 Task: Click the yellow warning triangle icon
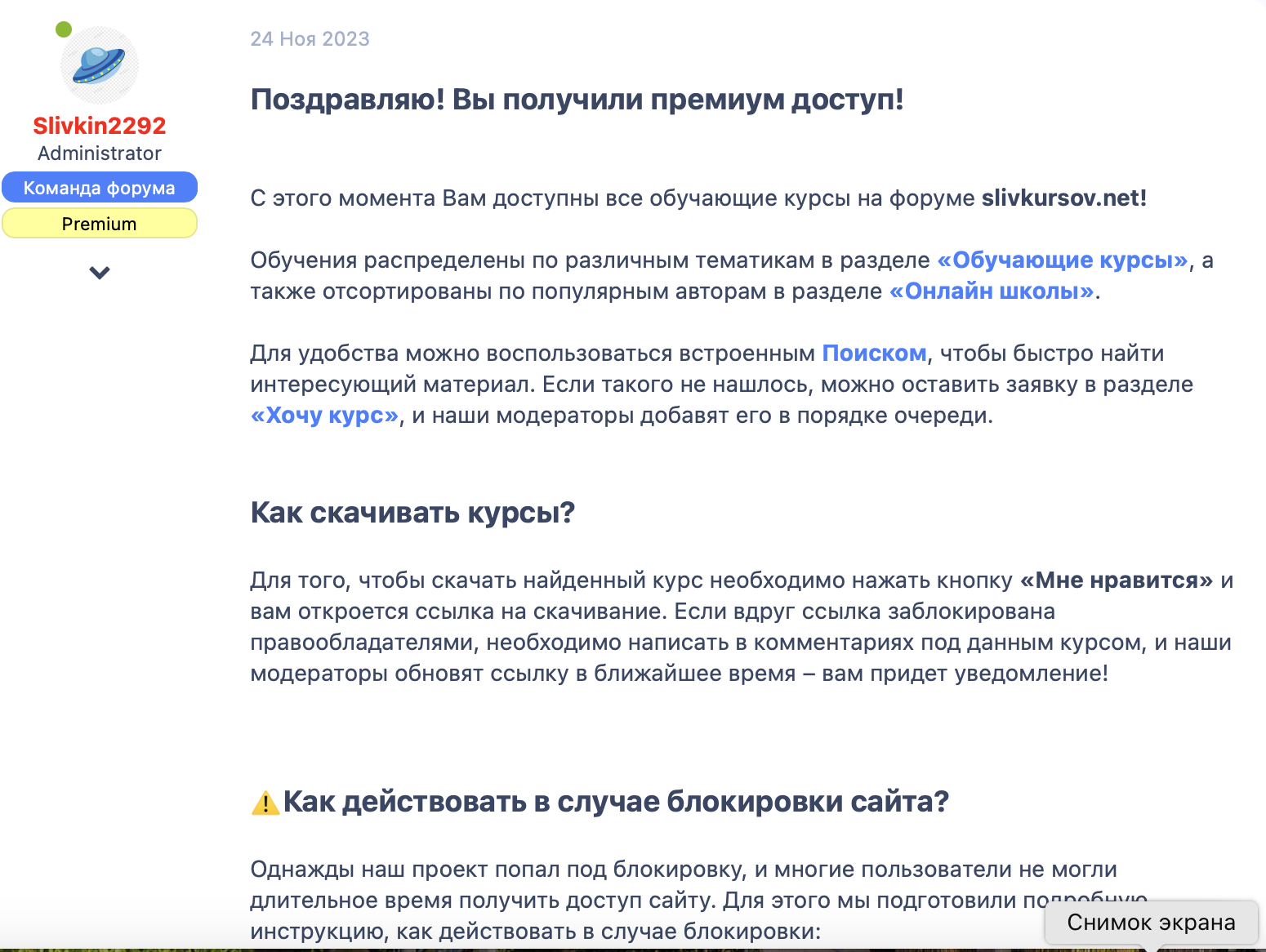pos(265,803)
